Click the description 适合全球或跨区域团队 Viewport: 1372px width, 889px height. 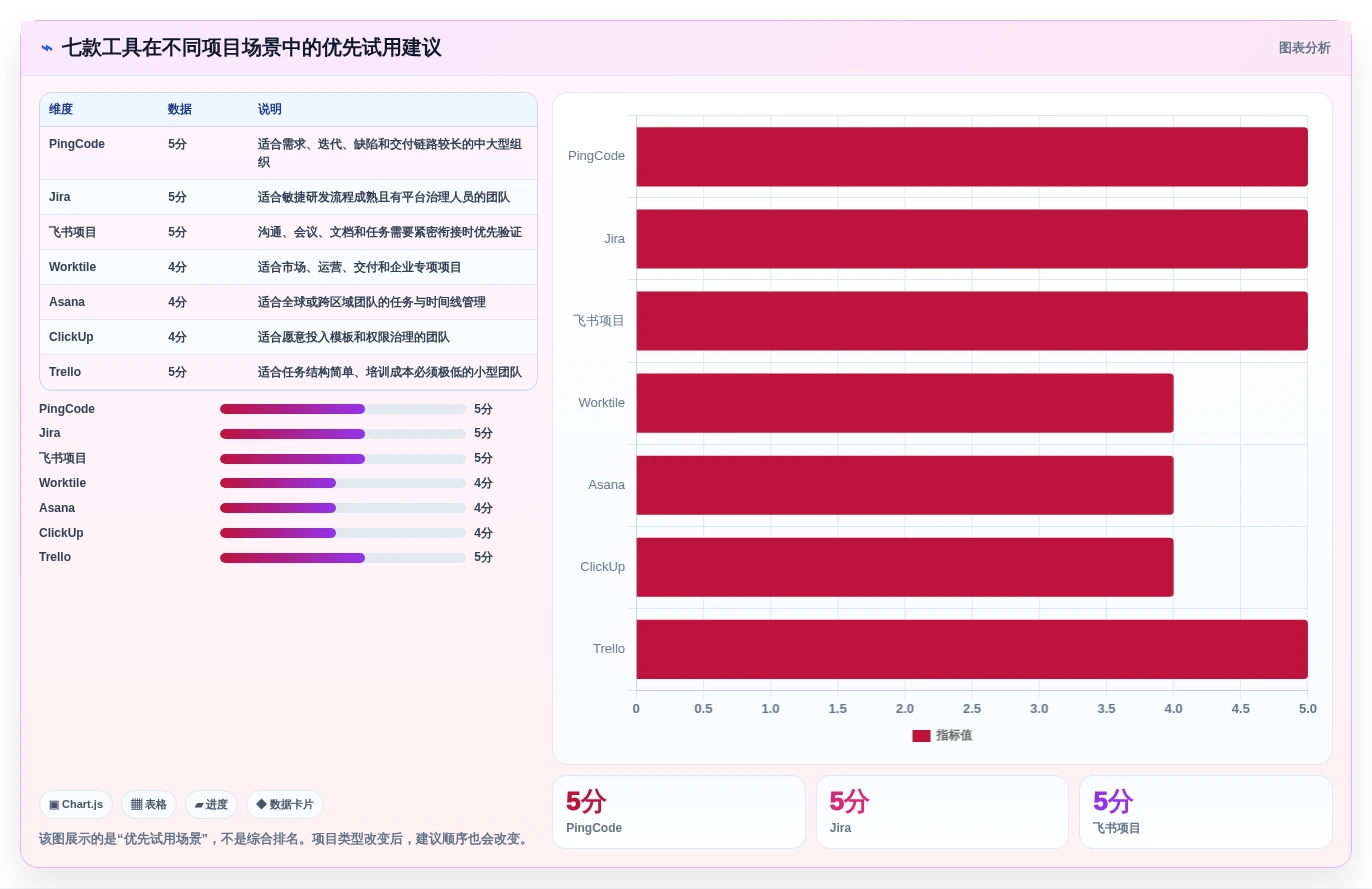[x=372, y=302]
